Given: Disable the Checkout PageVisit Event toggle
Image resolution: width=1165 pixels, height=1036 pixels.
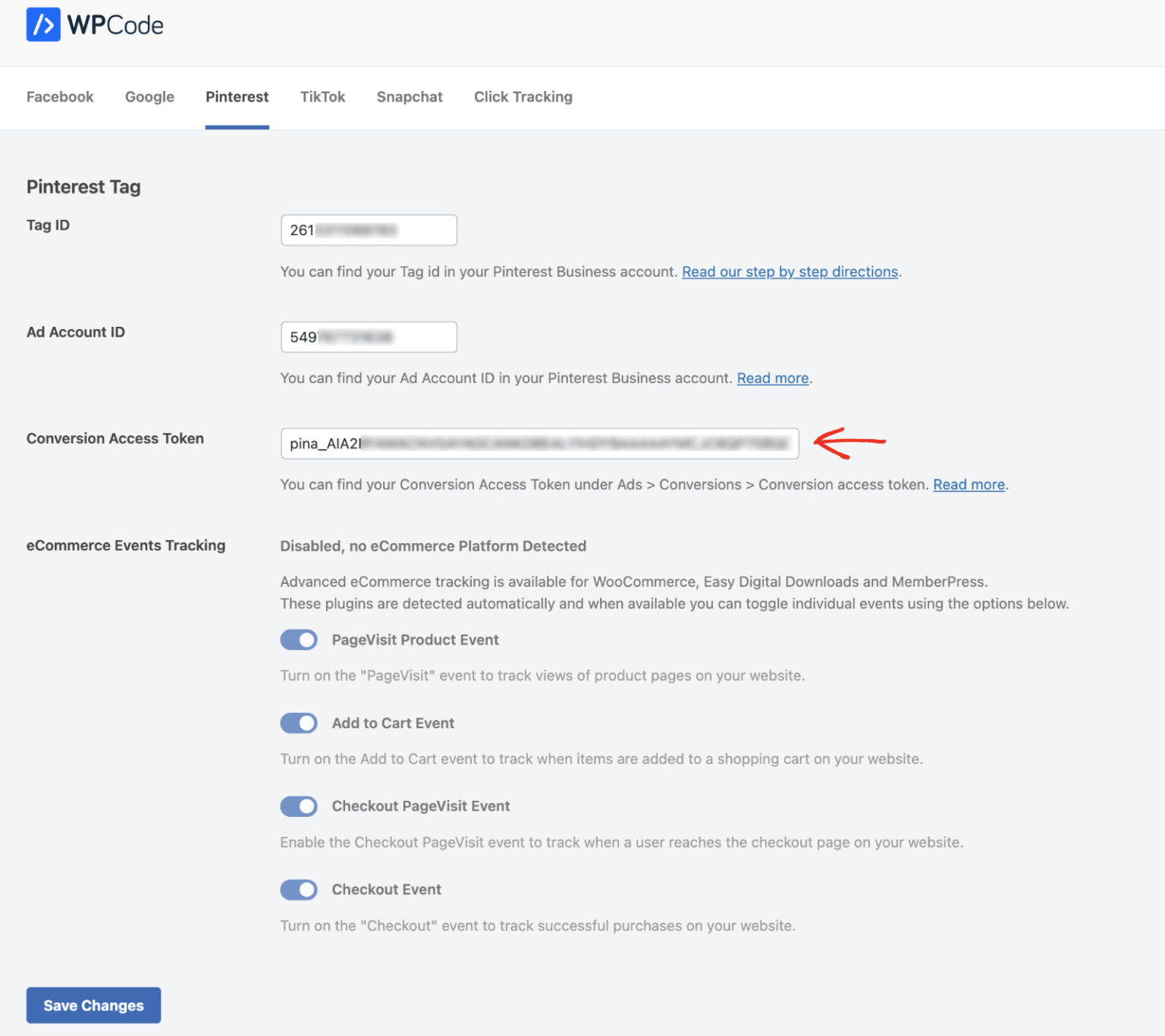Looking at the screenshot, I should [x=298, y=806].
